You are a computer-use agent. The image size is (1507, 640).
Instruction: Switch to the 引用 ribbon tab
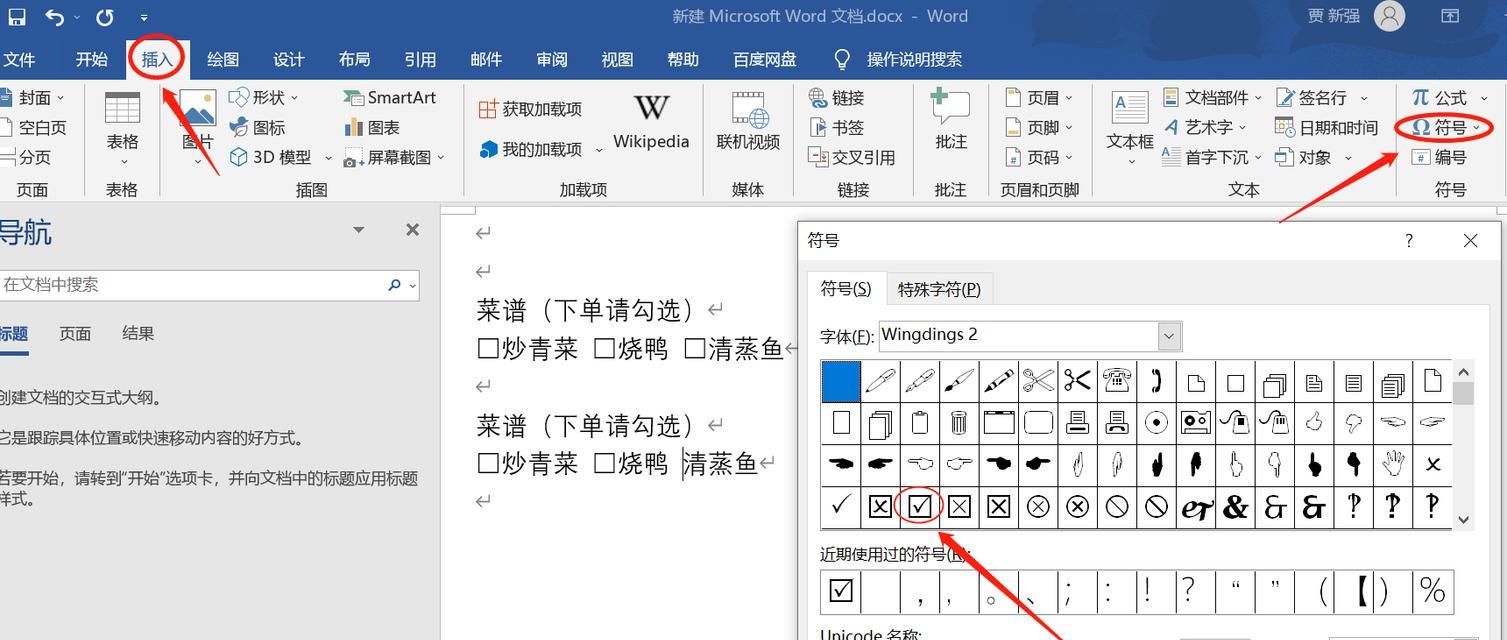pos(420,60)
